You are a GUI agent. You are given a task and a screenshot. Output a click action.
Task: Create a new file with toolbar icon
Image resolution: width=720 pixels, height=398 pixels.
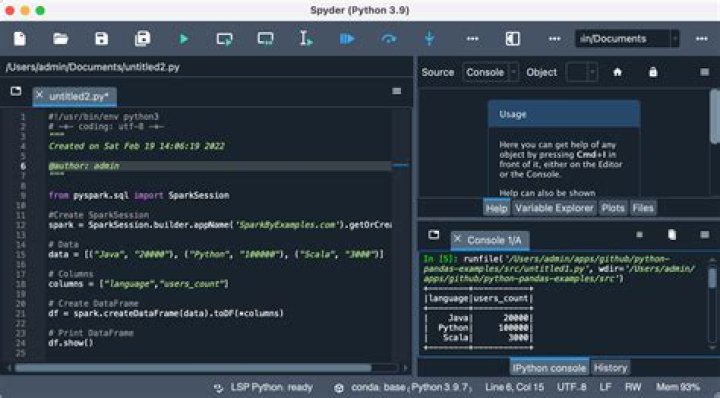point(20,39)
